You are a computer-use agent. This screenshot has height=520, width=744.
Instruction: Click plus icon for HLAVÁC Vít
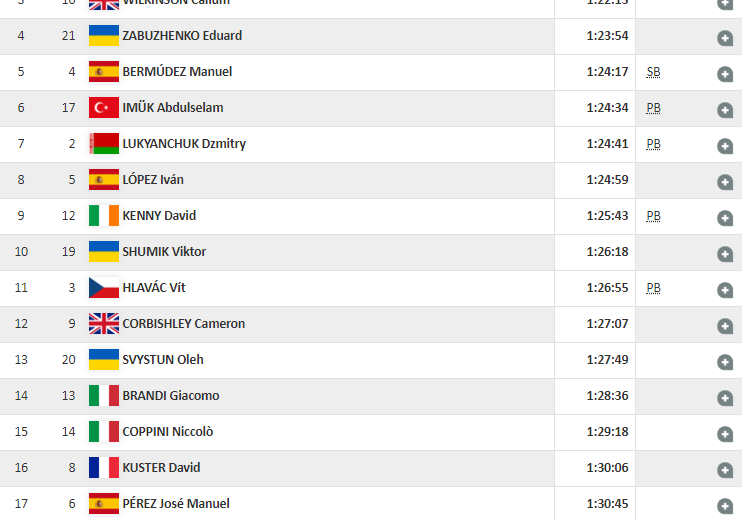pyautogui.click(x=725, y=290)
